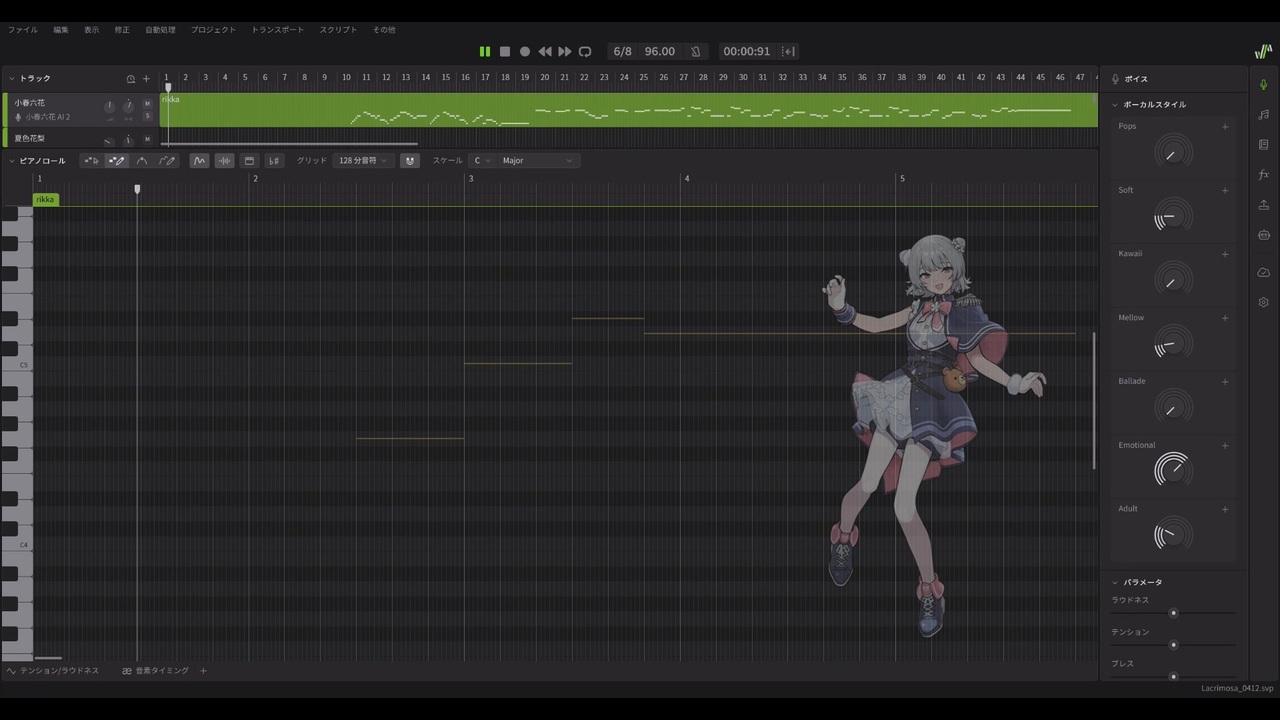The height and width of the screenshot is (720, 1280).
Task: Select the pitch curve tool
Action: tap(142, 161)
